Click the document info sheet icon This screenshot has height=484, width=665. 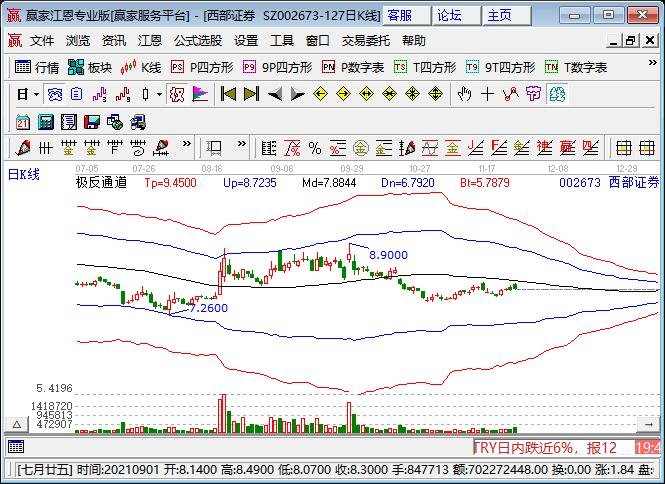click(76, 94)
